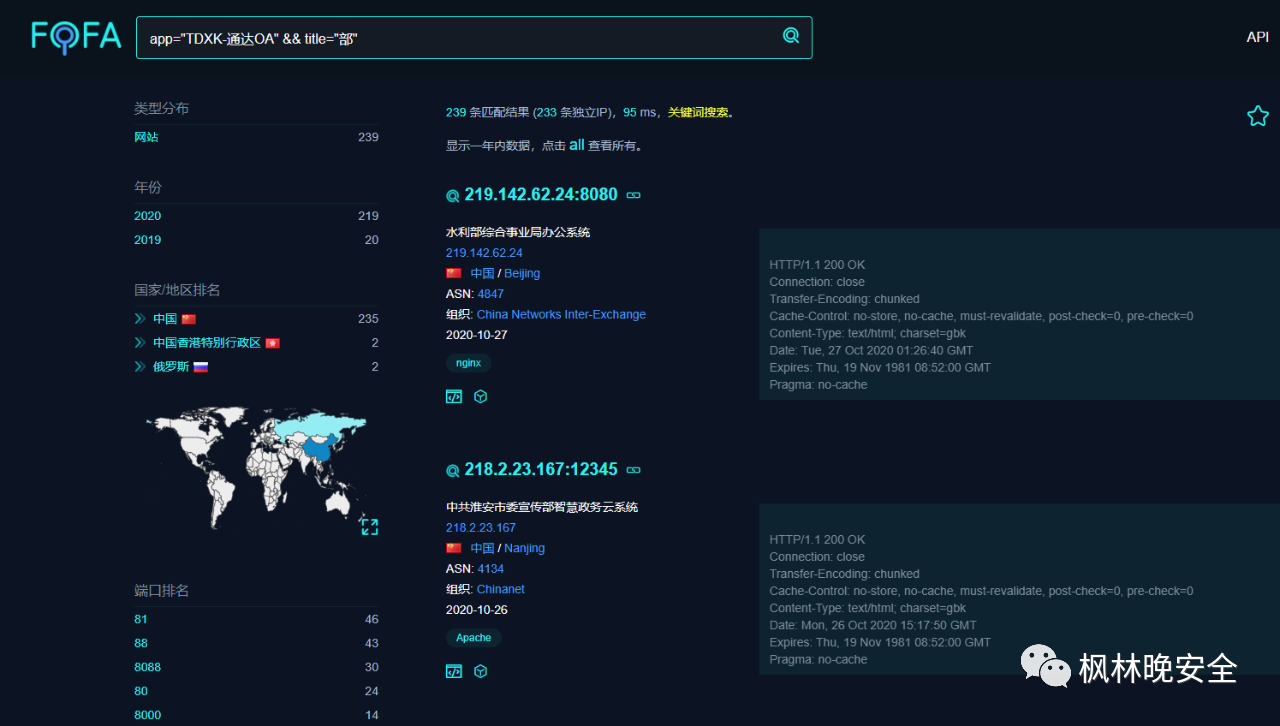This screenshot has height=726, width=1280.
Task: Filter by 中国香港特别行政区
Action: (207, 343)
